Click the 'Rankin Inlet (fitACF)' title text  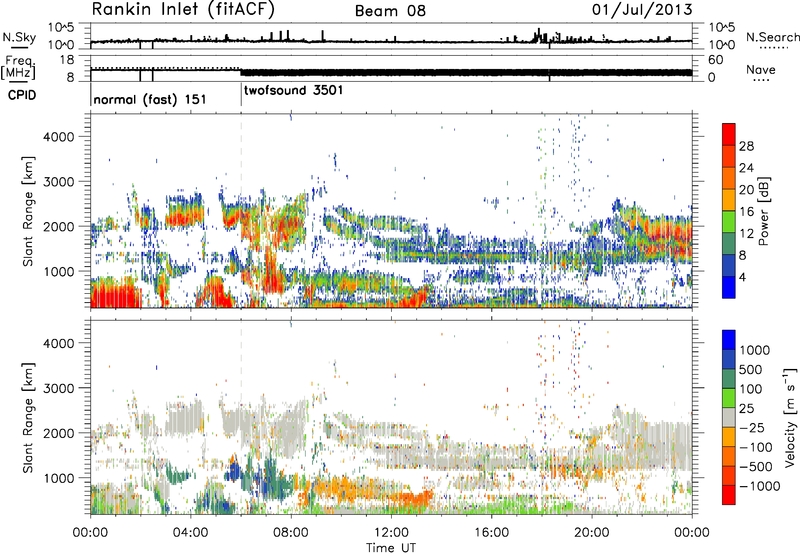point(183,10)
